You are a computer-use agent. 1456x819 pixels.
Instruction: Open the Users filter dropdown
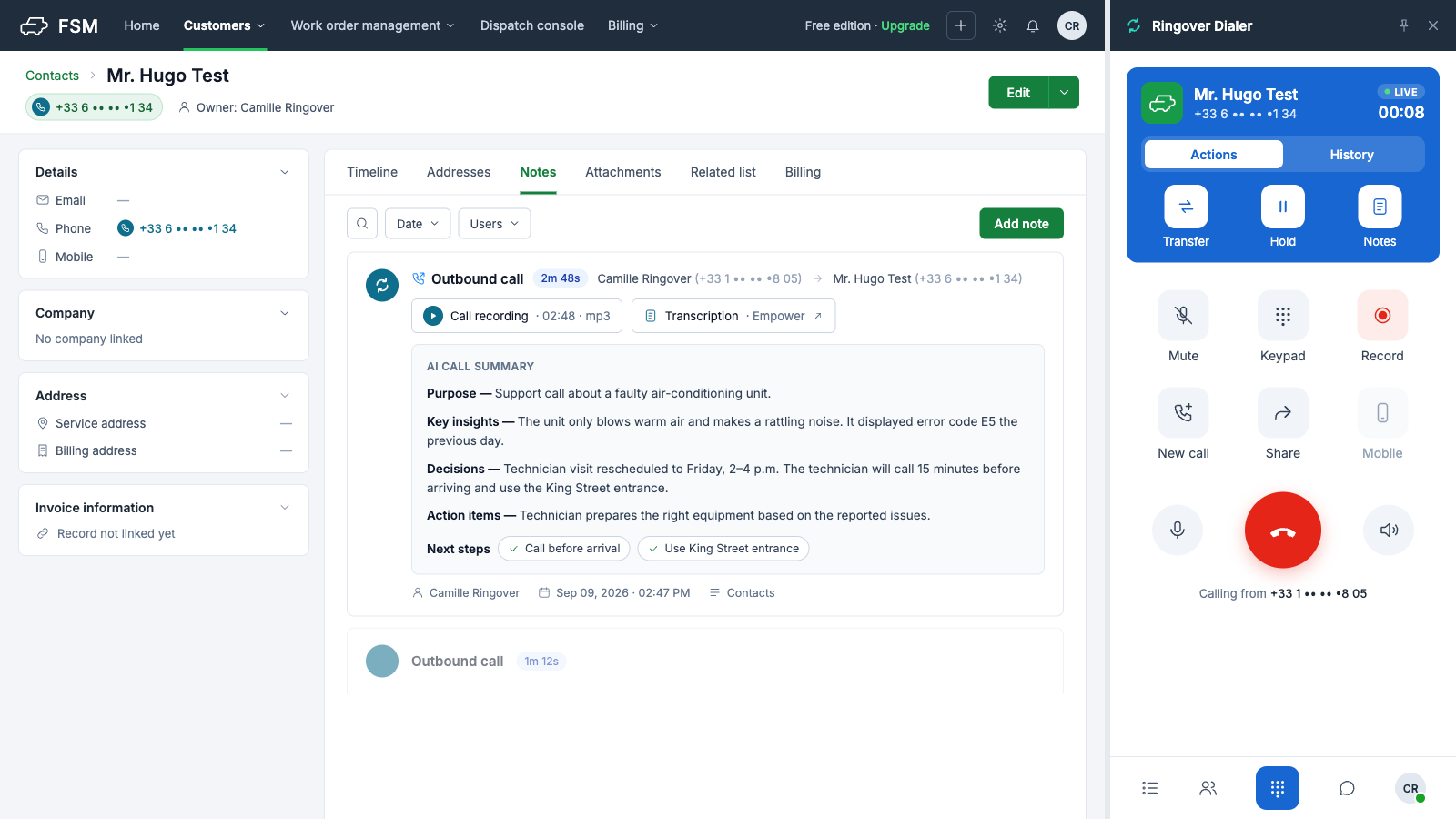click(494, 224)
